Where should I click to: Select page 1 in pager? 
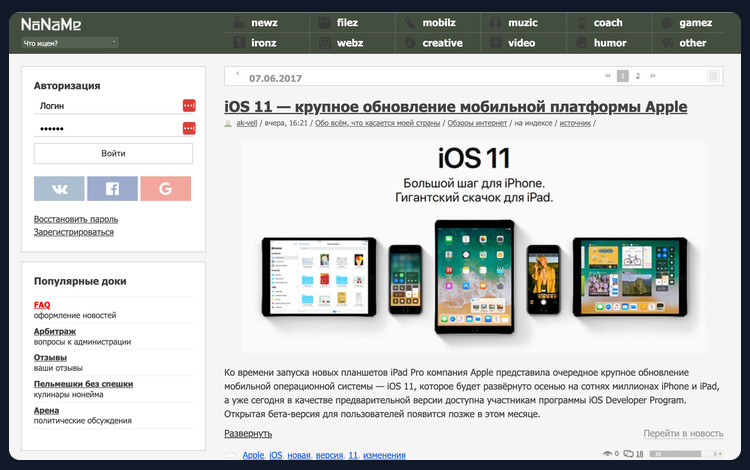(x=623, y=76)
